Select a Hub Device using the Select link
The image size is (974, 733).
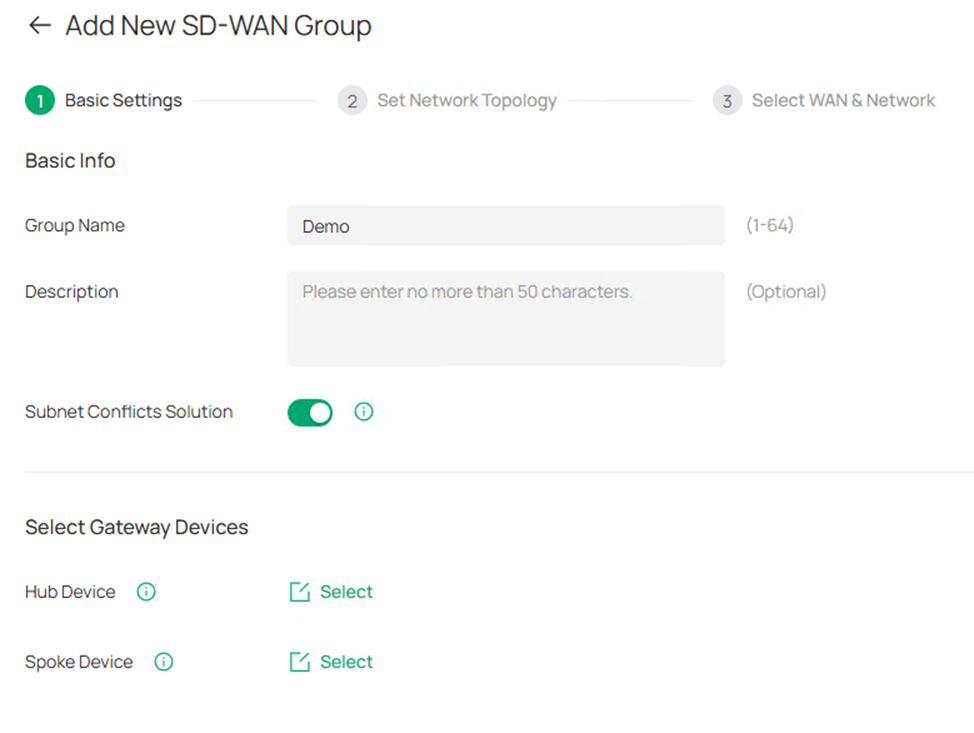[x=347, y=592]
